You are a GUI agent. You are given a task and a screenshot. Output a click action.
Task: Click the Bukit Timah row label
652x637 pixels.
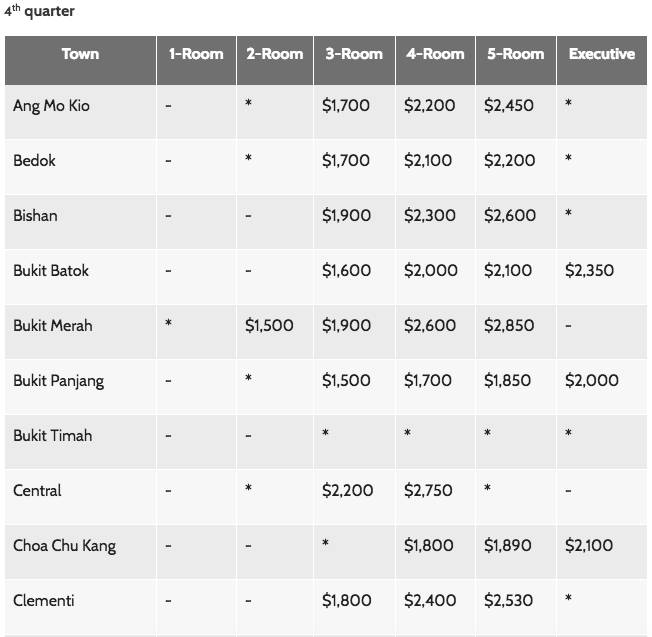(x=52, y=435)
